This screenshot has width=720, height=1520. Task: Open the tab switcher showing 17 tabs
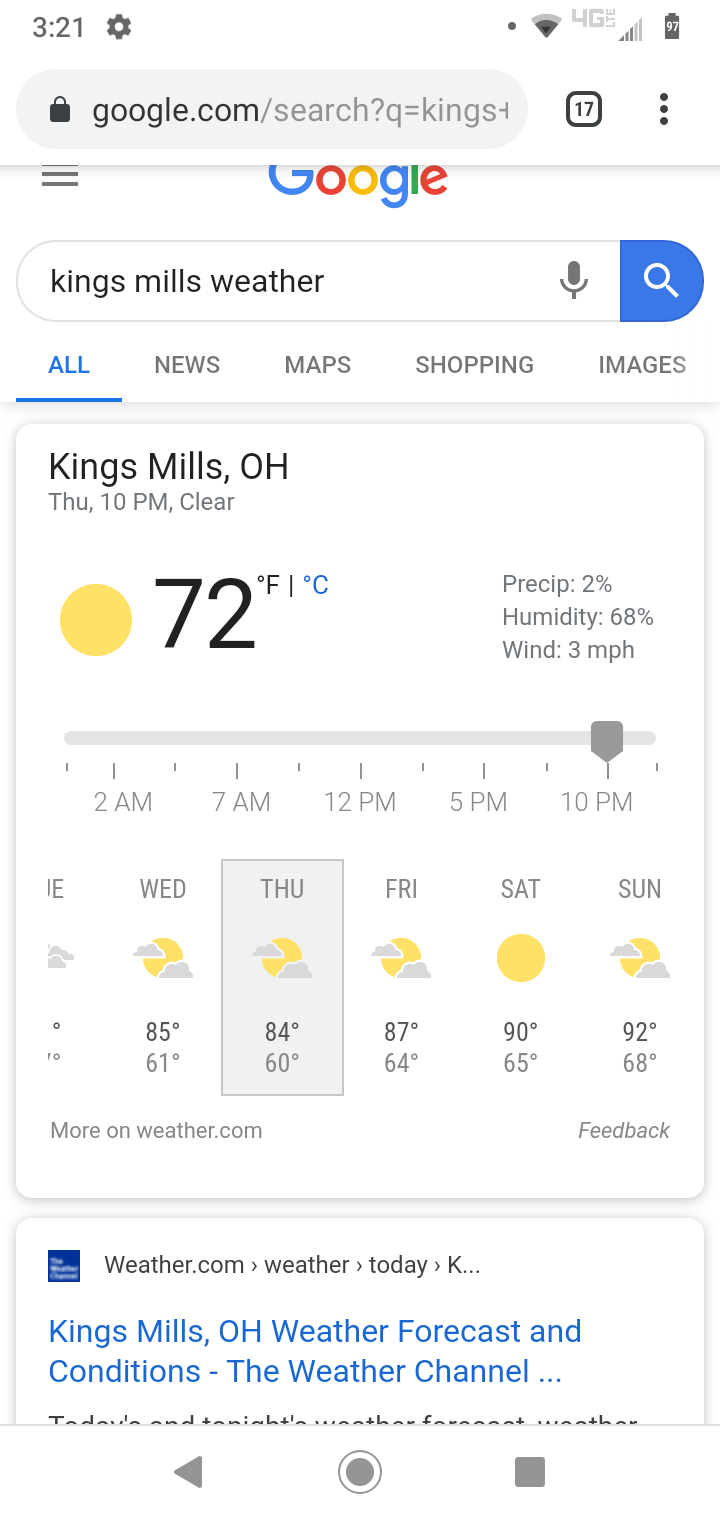coord(584,109)
